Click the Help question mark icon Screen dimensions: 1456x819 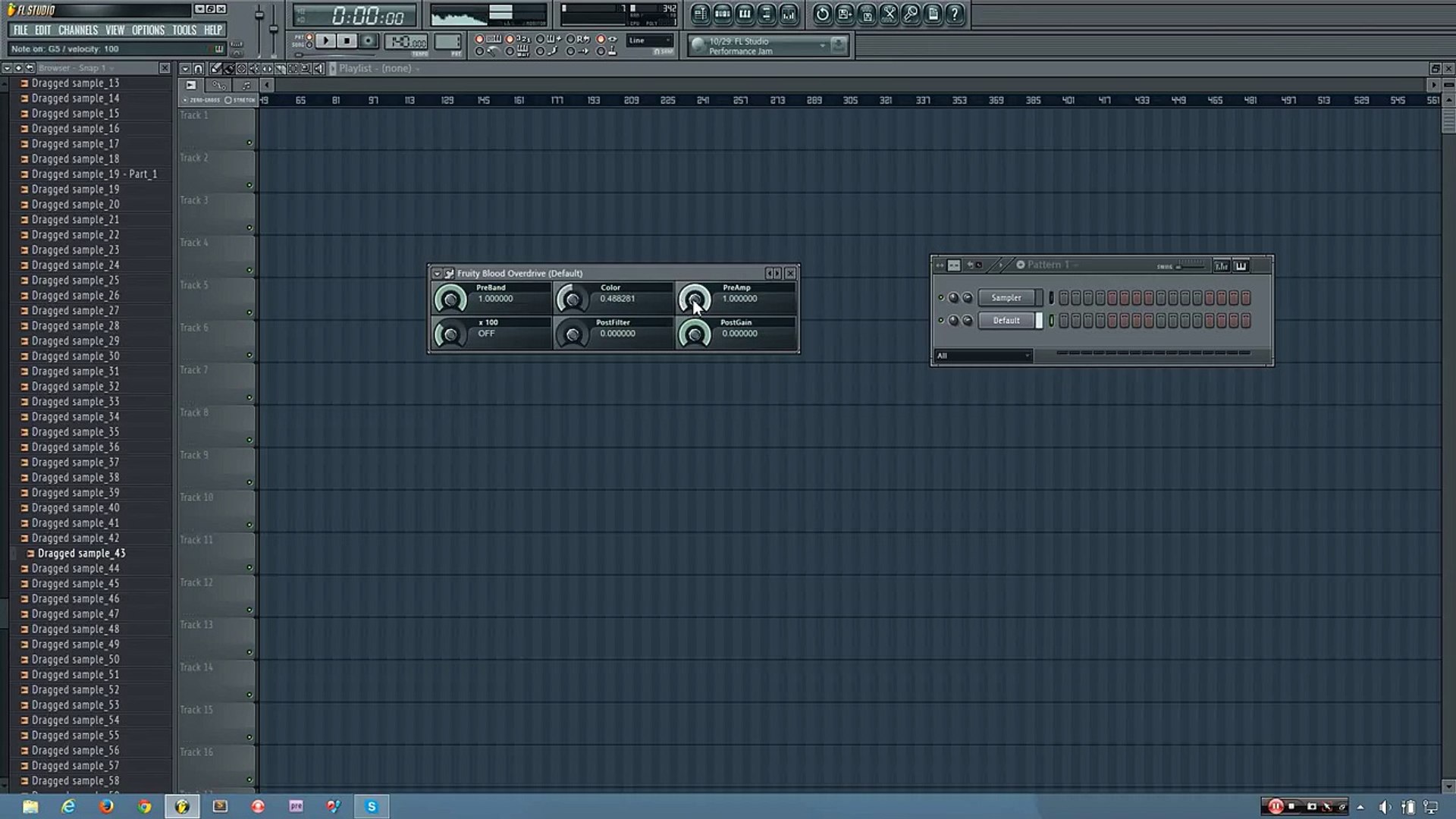tap(954, 14)
